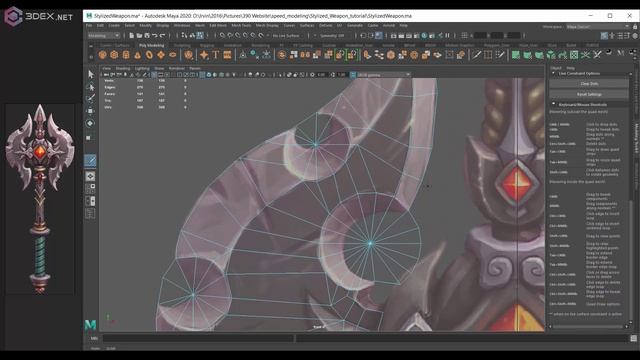Click the Save Scene icon
Viewport: 640px width, 360px height.
pos(147,36)
